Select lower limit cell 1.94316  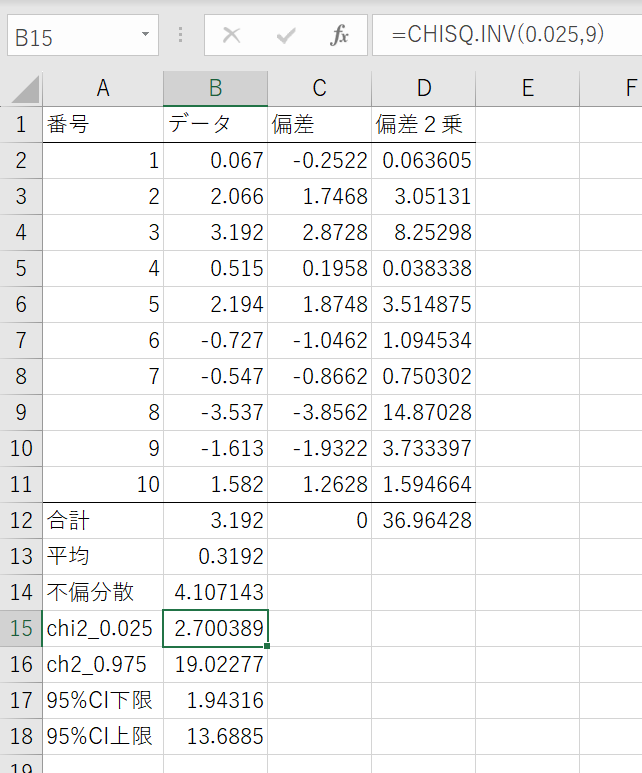point(215,701)
